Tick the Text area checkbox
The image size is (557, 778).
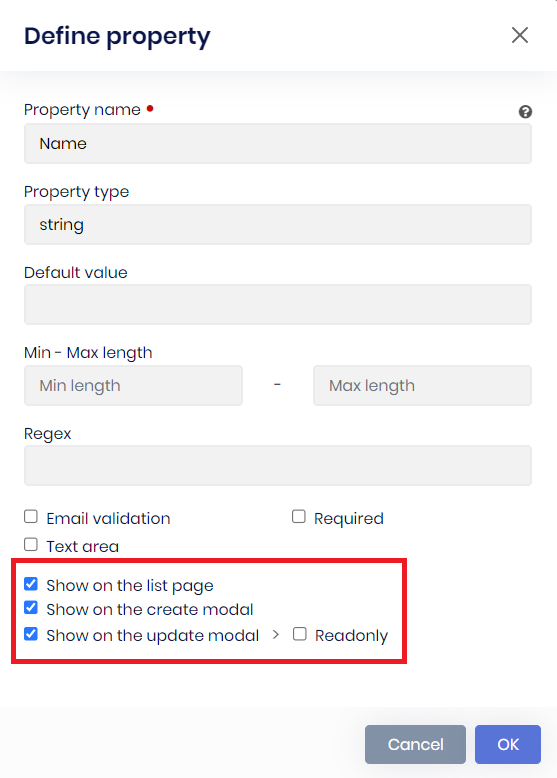(x=31, y=544)
